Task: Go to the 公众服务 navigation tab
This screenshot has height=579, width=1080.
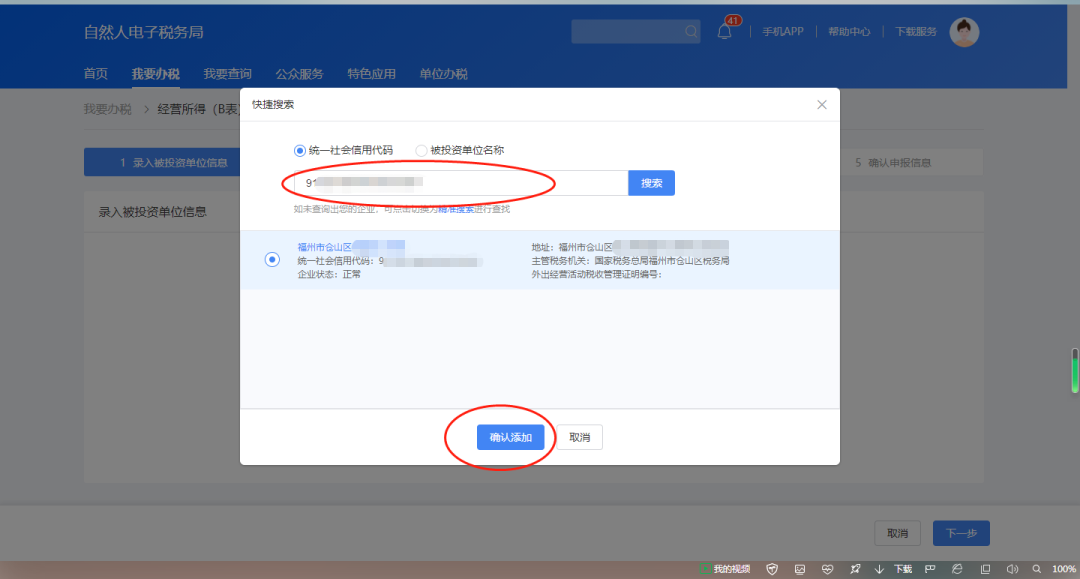Action: [299, 74]
